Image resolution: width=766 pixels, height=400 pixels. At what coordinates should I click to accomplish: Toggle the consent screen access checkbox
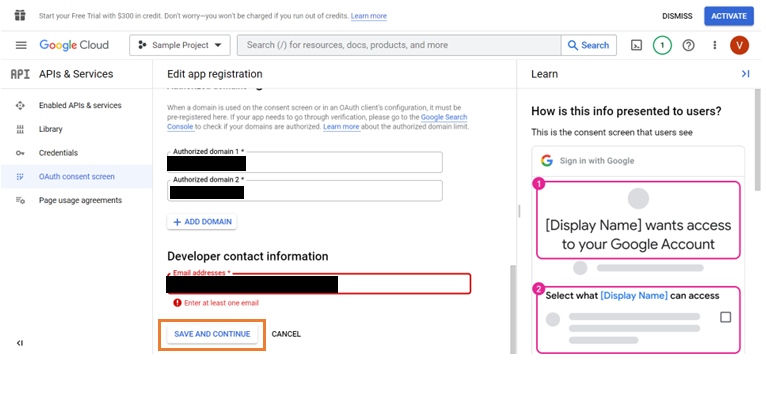pos(726,317)
